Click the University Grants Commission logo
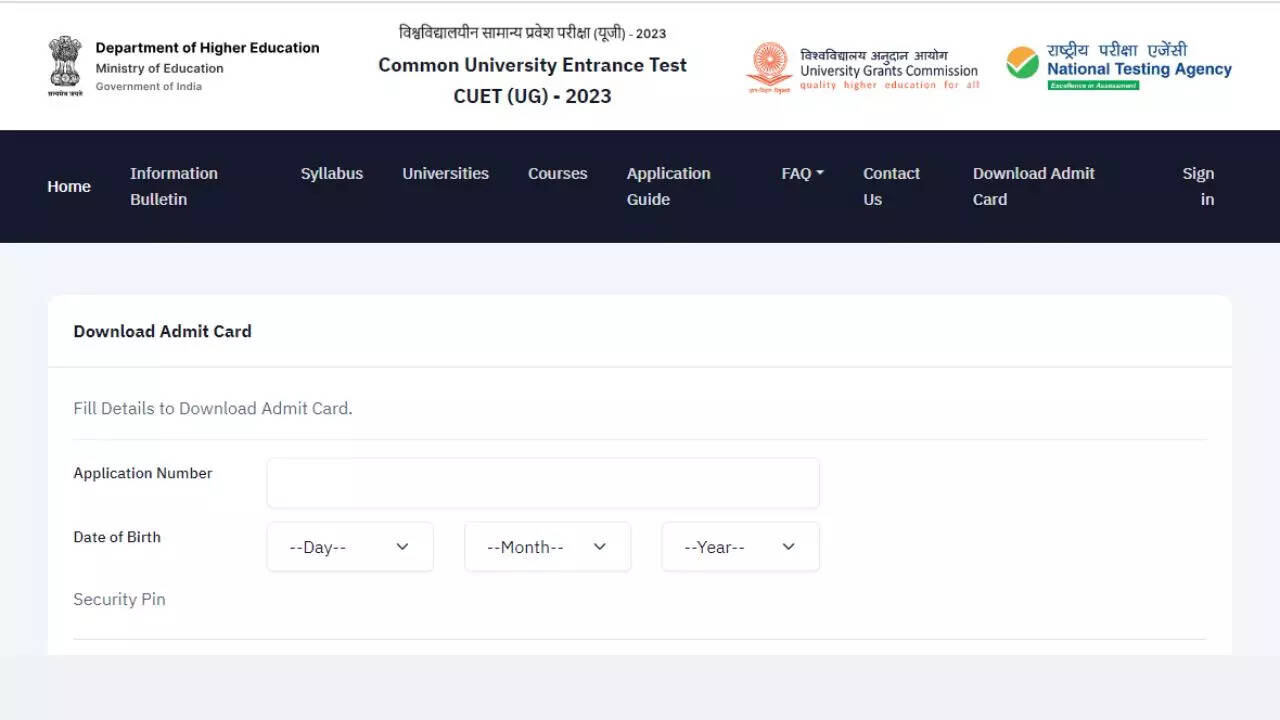This screenshot has width=1280, height=720. [769, 67]
